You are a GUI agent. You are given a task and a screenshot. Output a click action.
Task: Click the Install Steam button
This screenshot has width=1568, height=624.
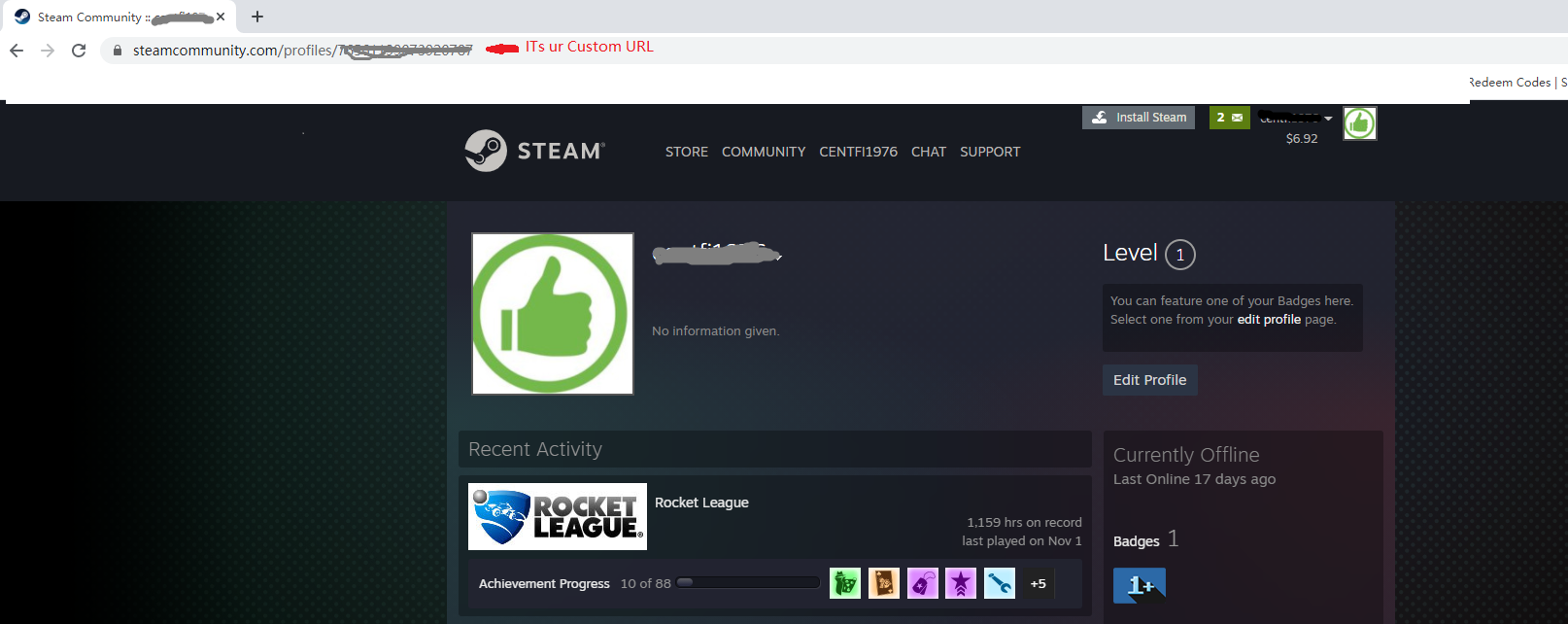[x=1139, y=118]
